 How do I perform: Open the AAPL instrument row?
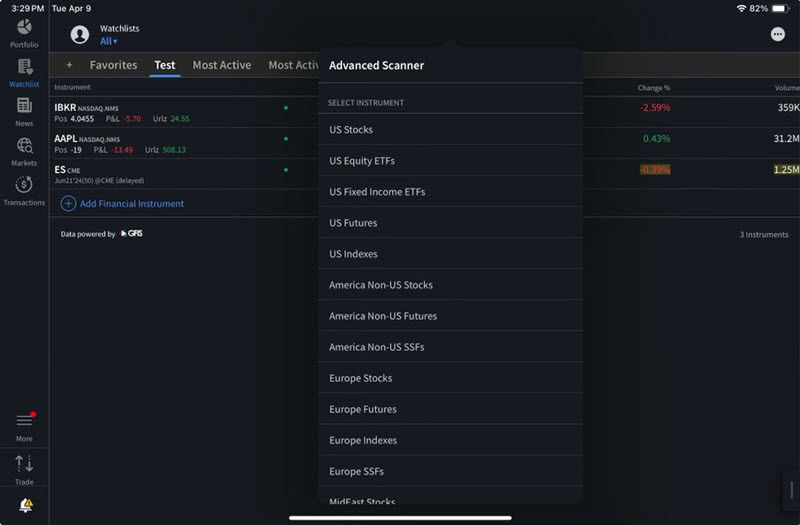(184, 143)
